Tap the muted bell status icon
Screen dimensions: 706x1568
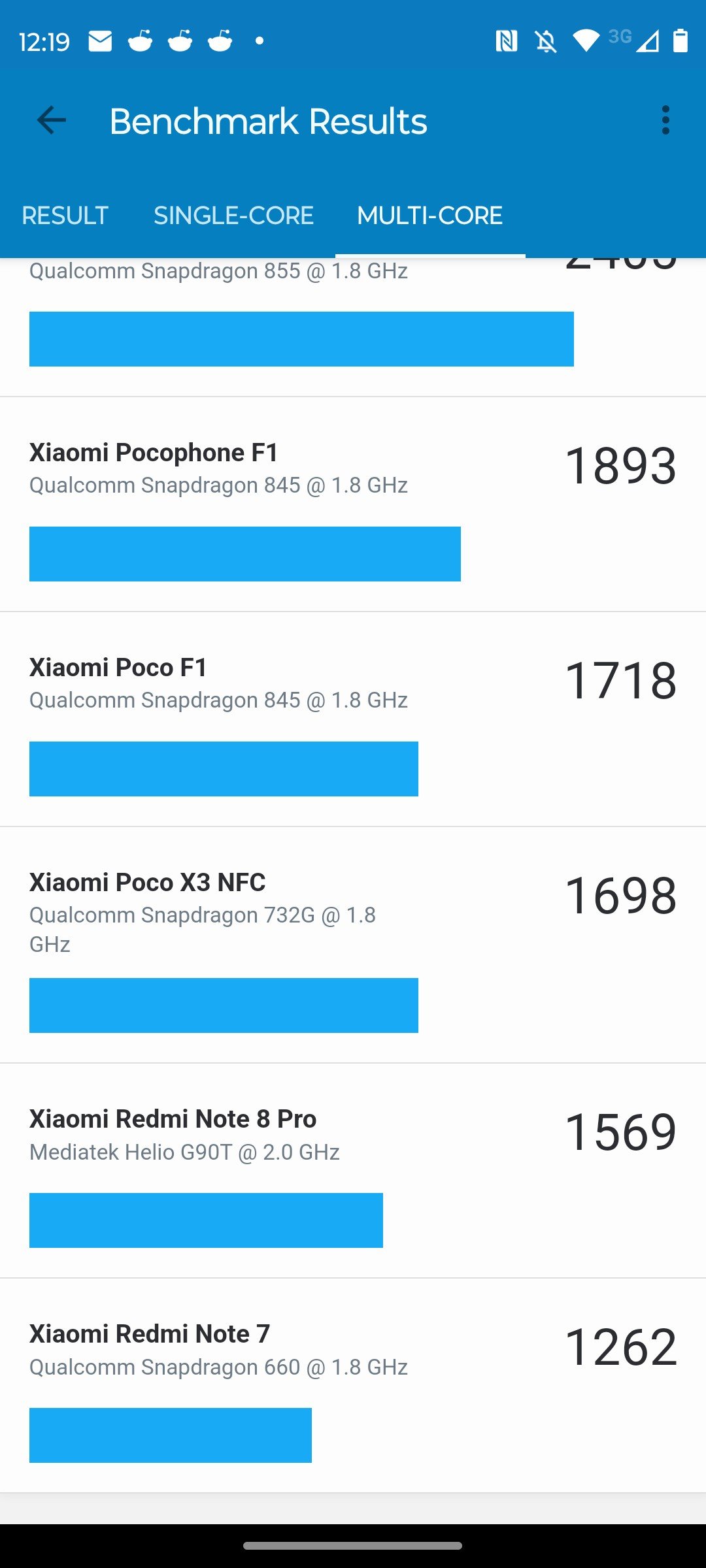[546, 42]
